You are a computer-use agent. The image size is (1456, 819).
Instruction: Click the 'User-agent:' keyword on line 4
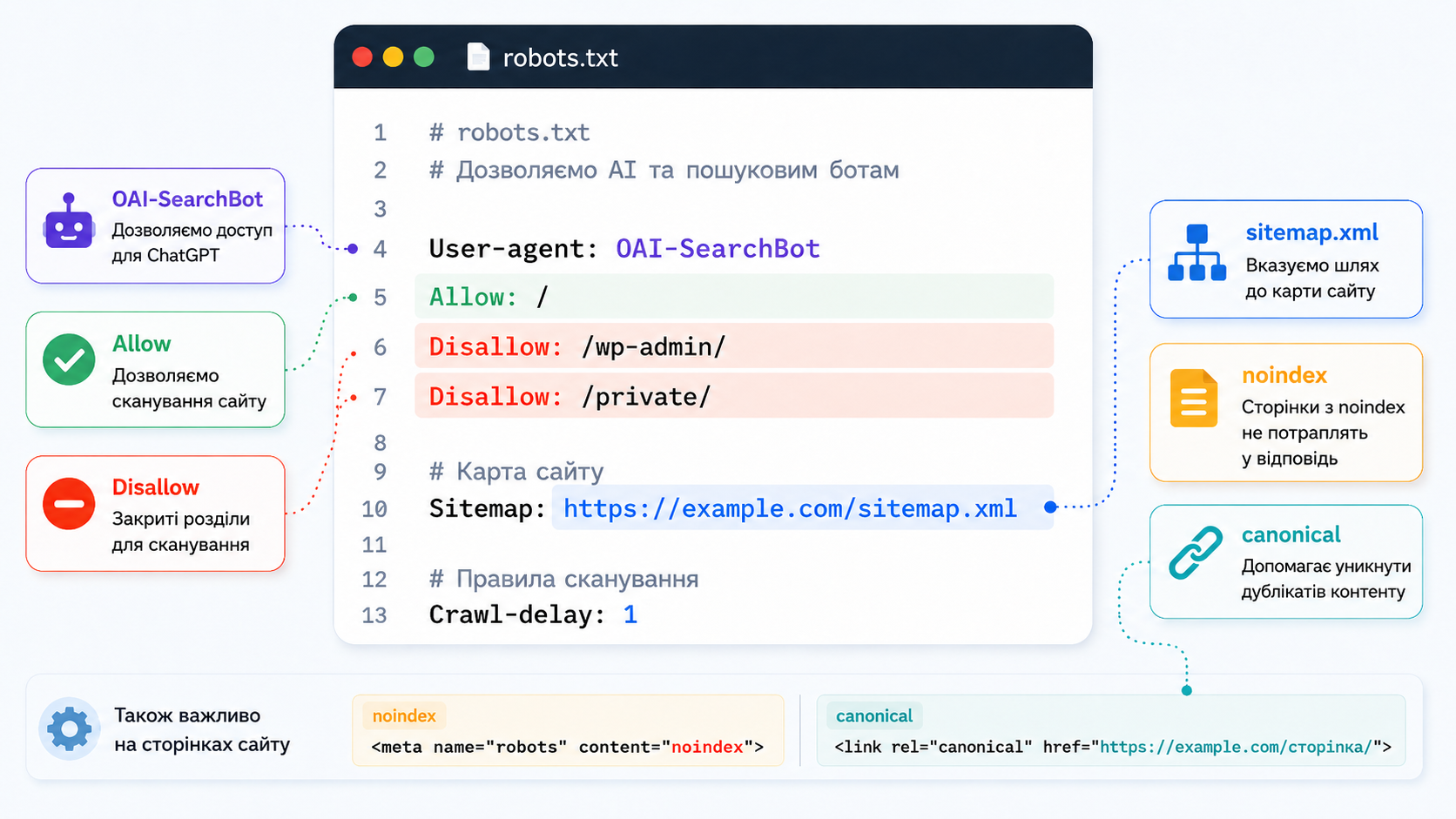(513, 250)
